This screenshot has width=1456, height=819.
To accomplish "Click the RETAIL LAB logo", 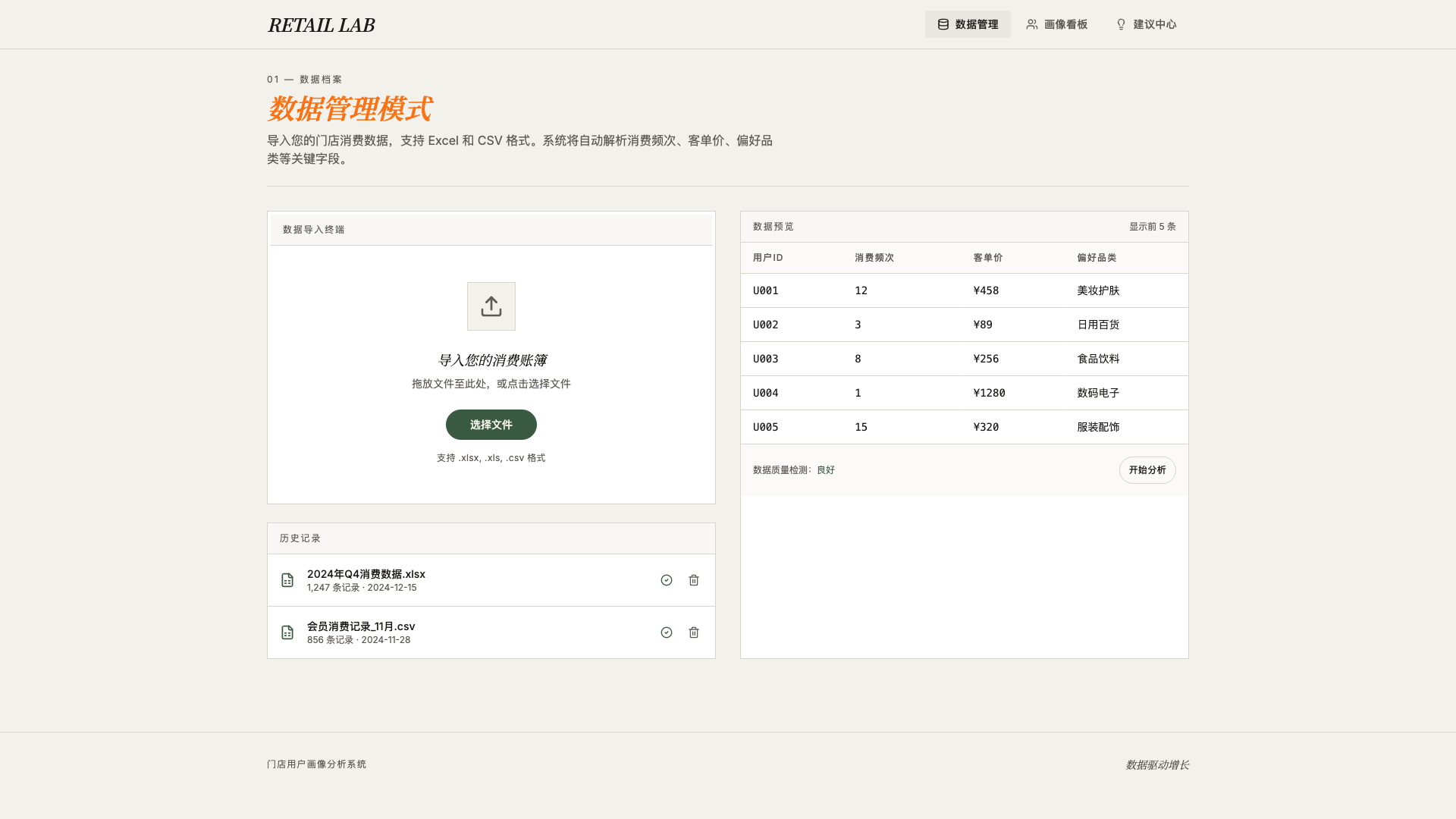I will point(321,24).
